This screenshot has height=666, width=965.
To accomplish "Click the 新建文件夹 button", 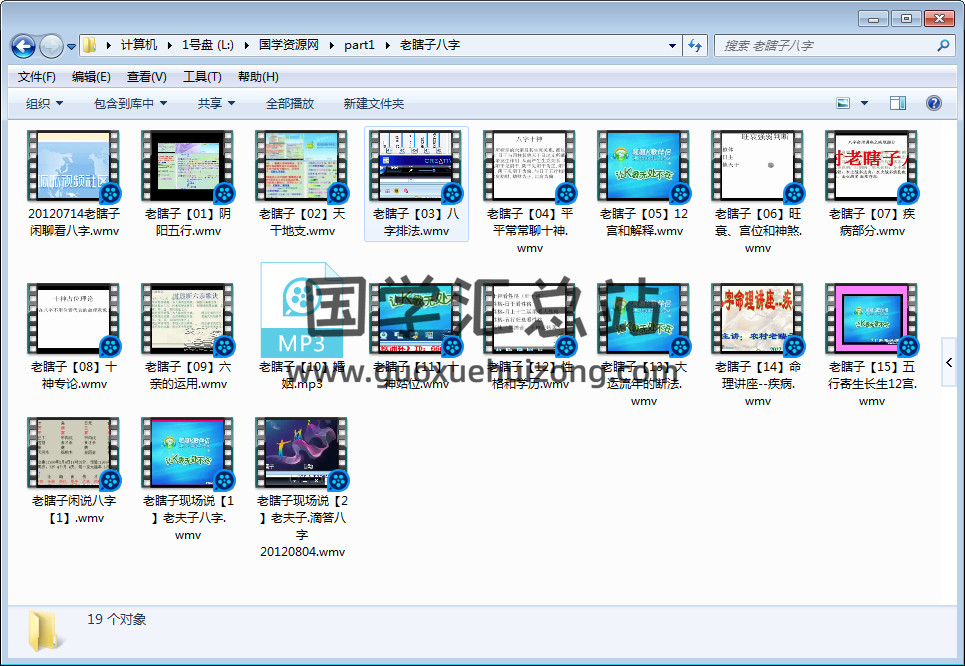I will coord(374,103).
